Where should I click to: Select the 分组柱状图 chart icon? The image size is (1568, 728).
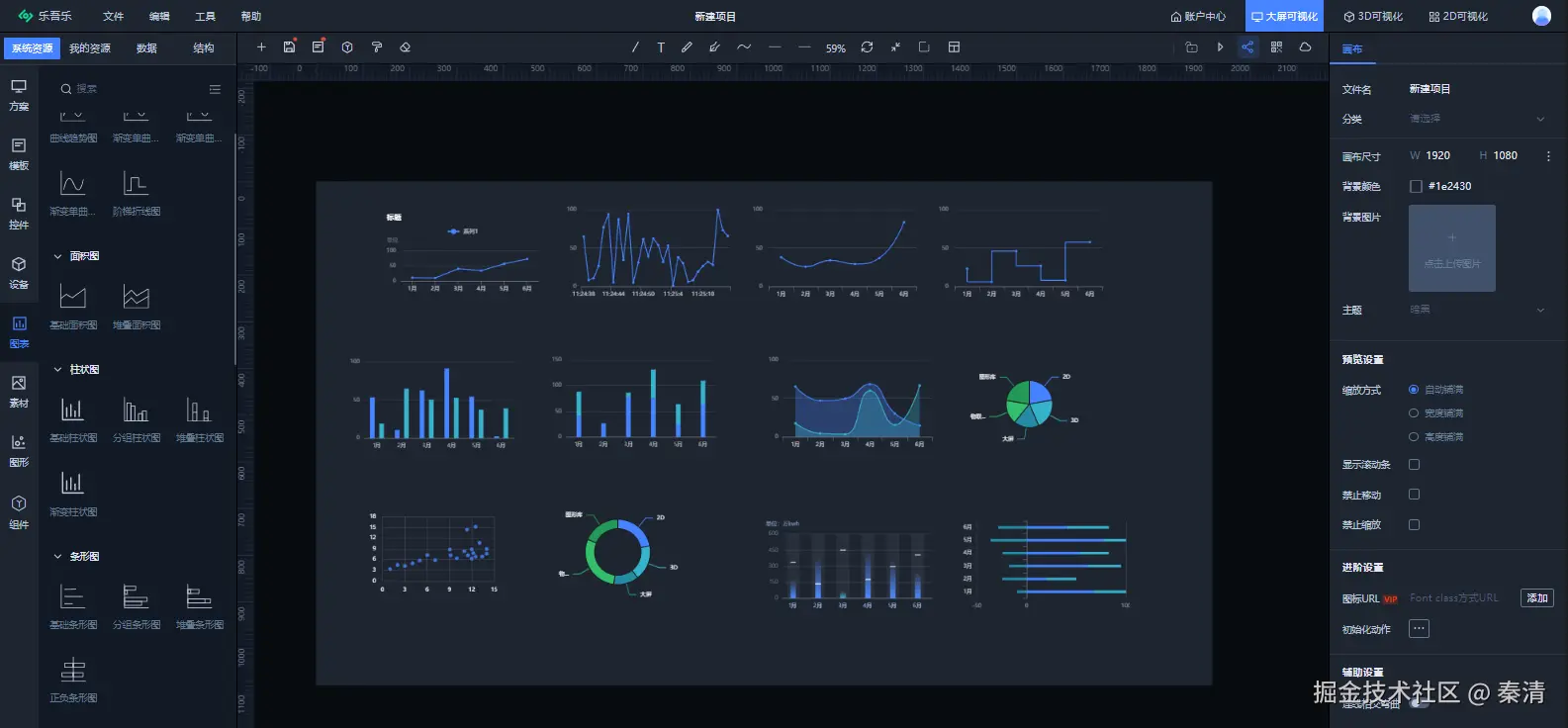137,409
